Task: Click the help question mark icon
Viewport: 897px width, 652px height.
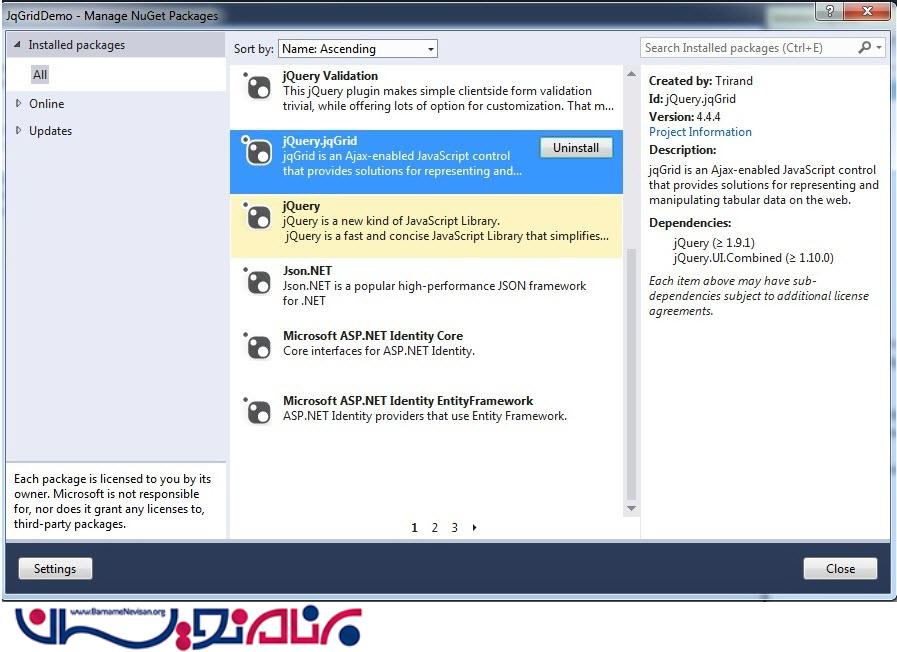Action: [828, 11]
